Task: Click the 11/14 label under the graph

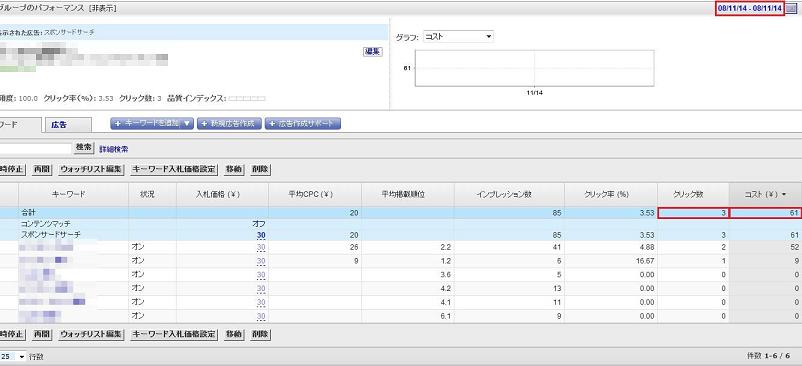Action: 534,94
